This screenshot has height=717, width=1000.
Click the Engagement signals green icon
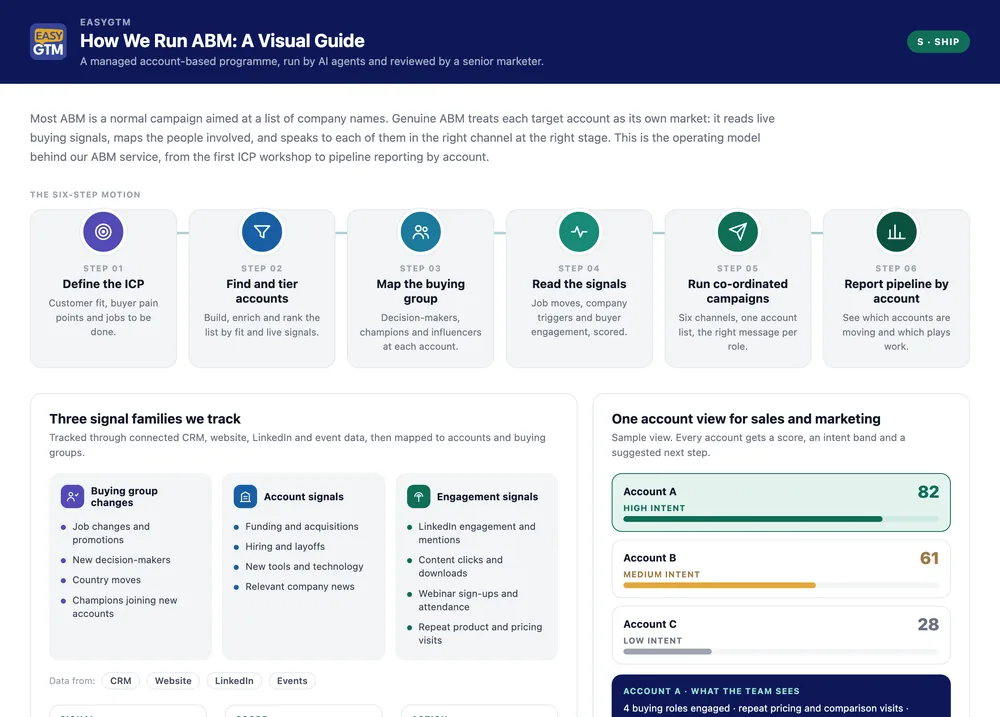coord(418,496)
